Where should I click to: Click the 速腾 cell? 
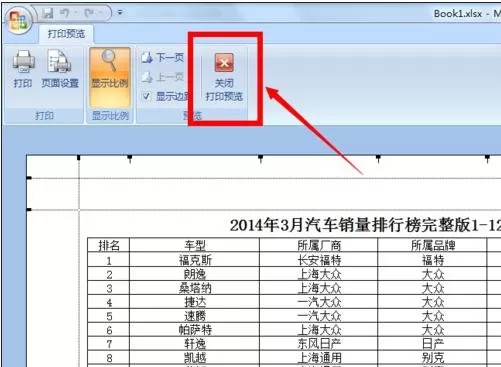point(195,316)
